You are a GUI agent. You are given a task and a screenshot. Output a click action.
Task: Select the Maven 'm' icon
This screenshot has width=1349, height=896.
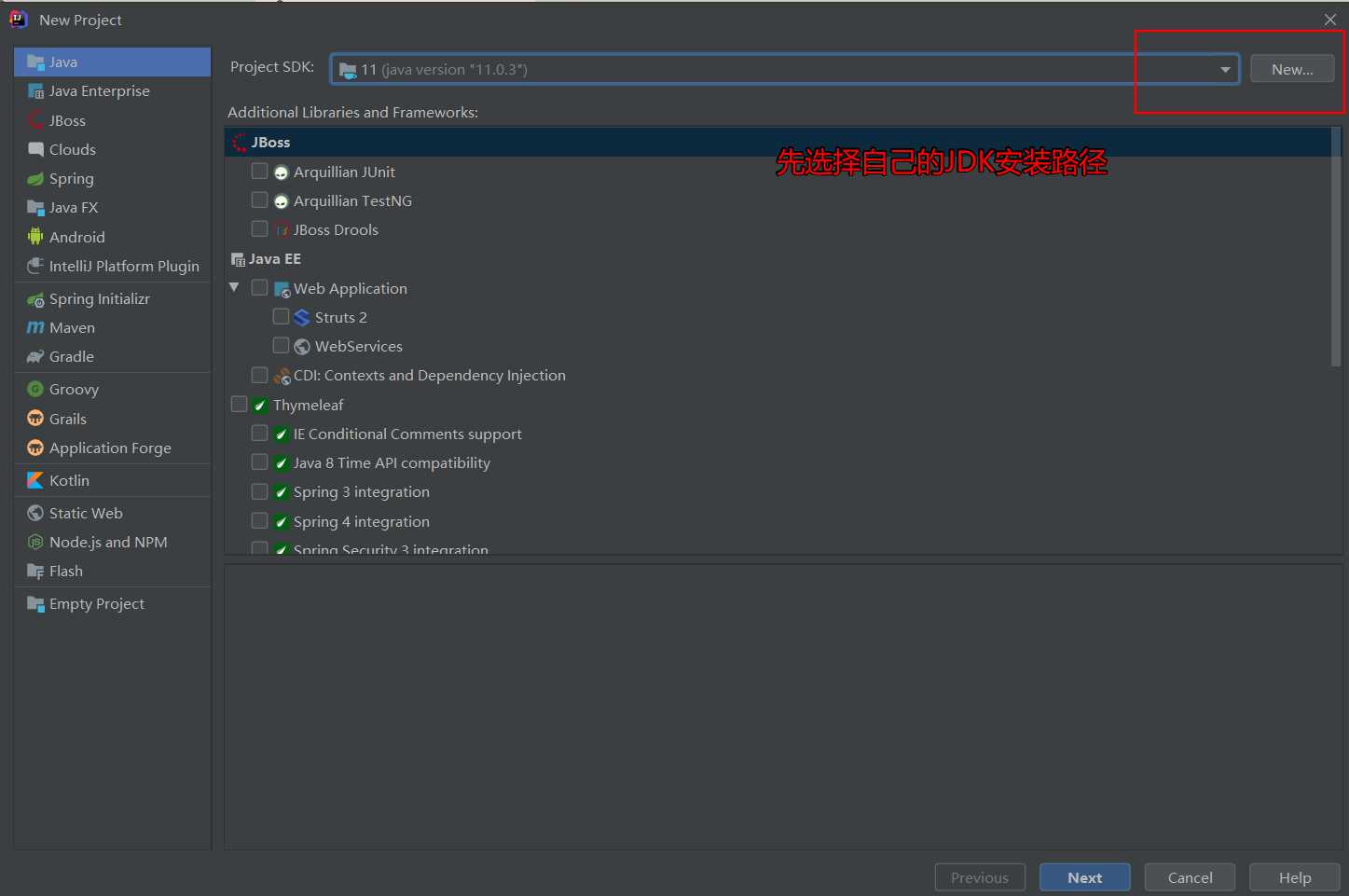[x=36, y=328]
